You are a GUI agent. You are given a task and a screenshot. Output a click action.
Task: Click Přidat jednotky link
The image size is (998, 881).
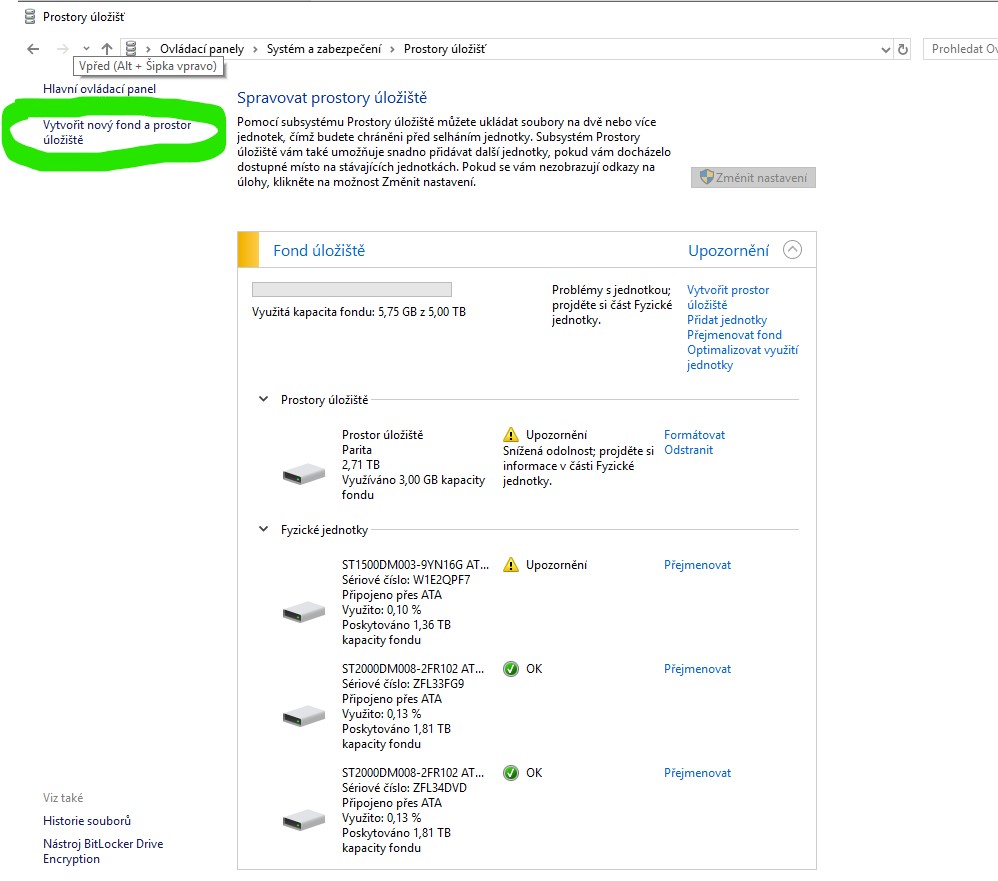(x=727, y=320)
